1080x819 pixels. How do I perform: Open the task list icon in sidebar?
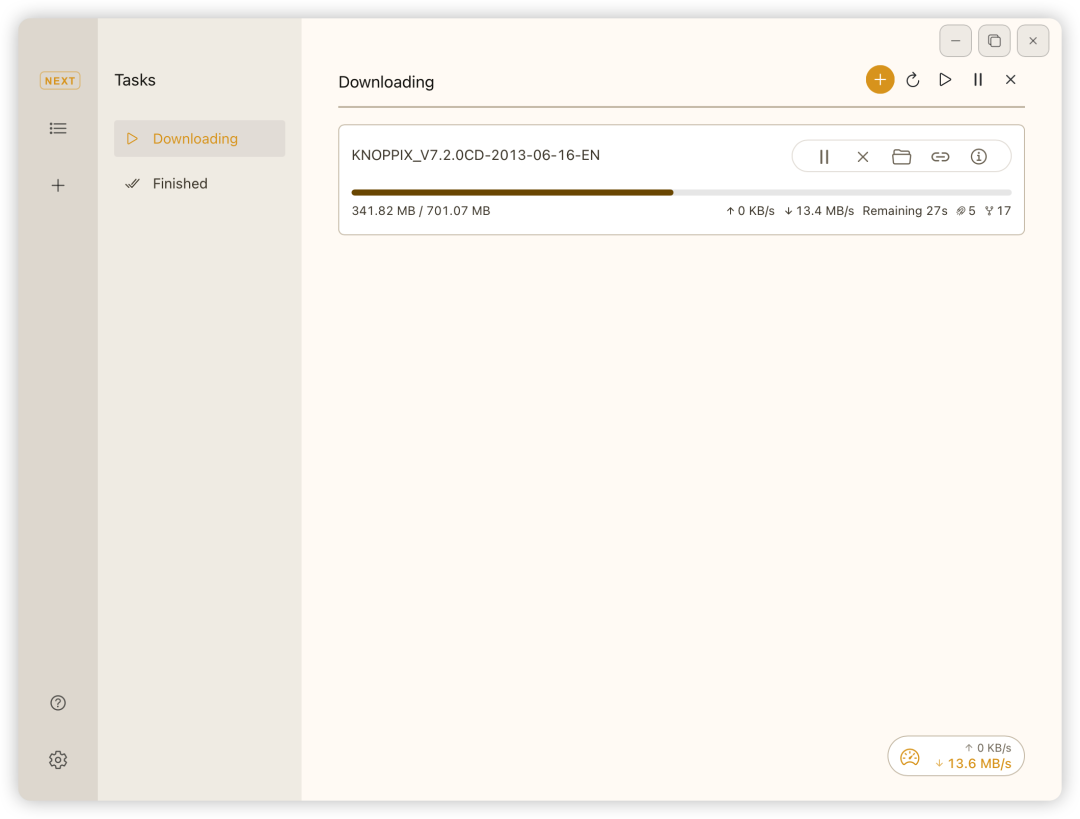point(58,128)
